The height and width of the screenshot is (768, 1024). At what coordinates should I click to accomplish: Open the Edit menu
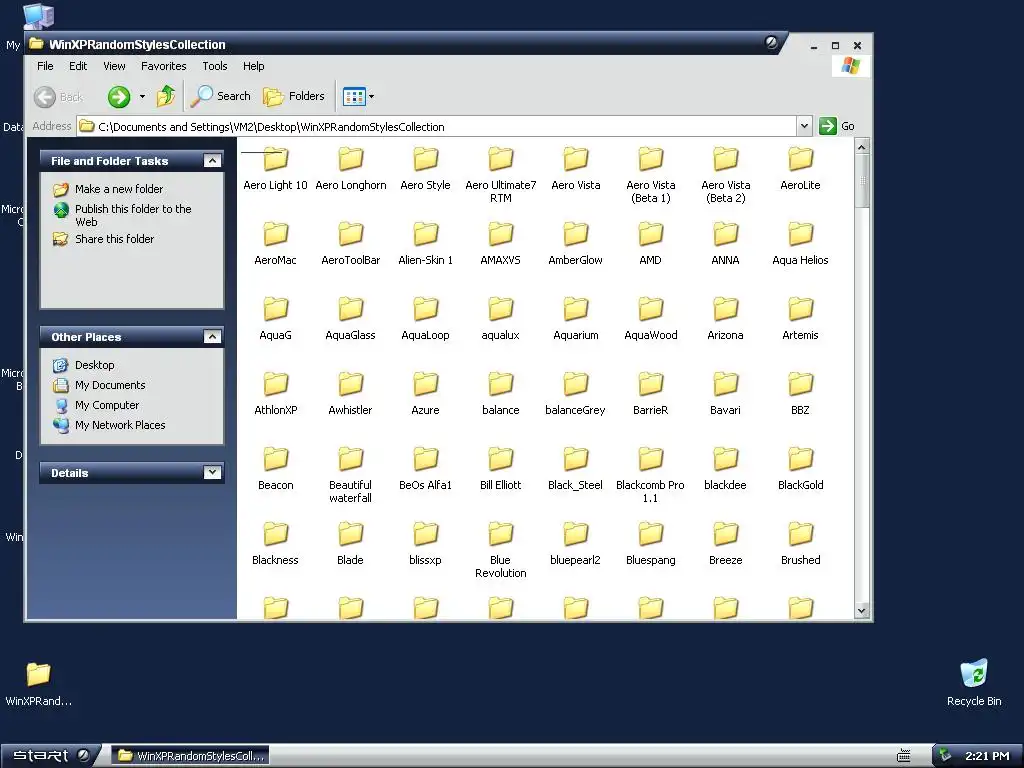[x=78, y=66]
